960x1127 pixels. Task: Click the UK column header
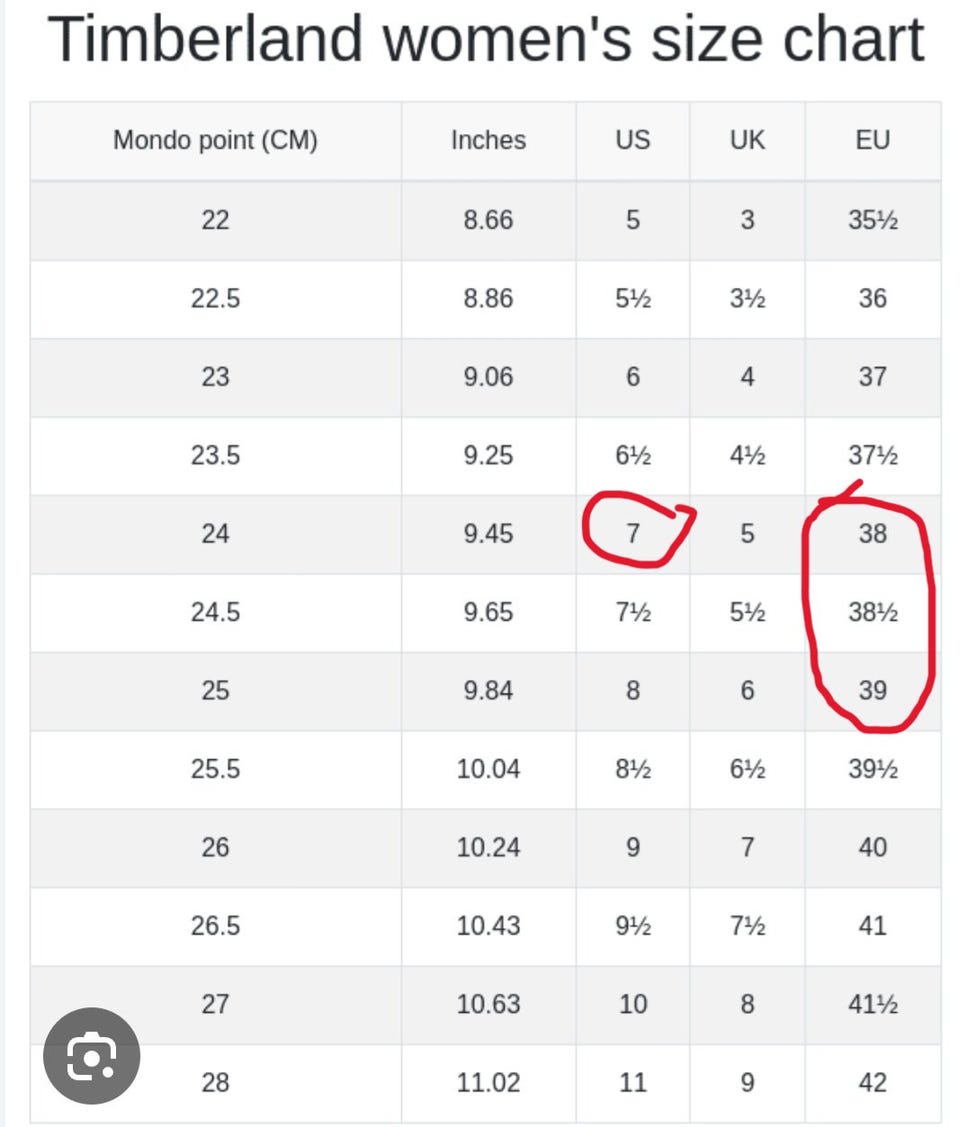point(747,140)
